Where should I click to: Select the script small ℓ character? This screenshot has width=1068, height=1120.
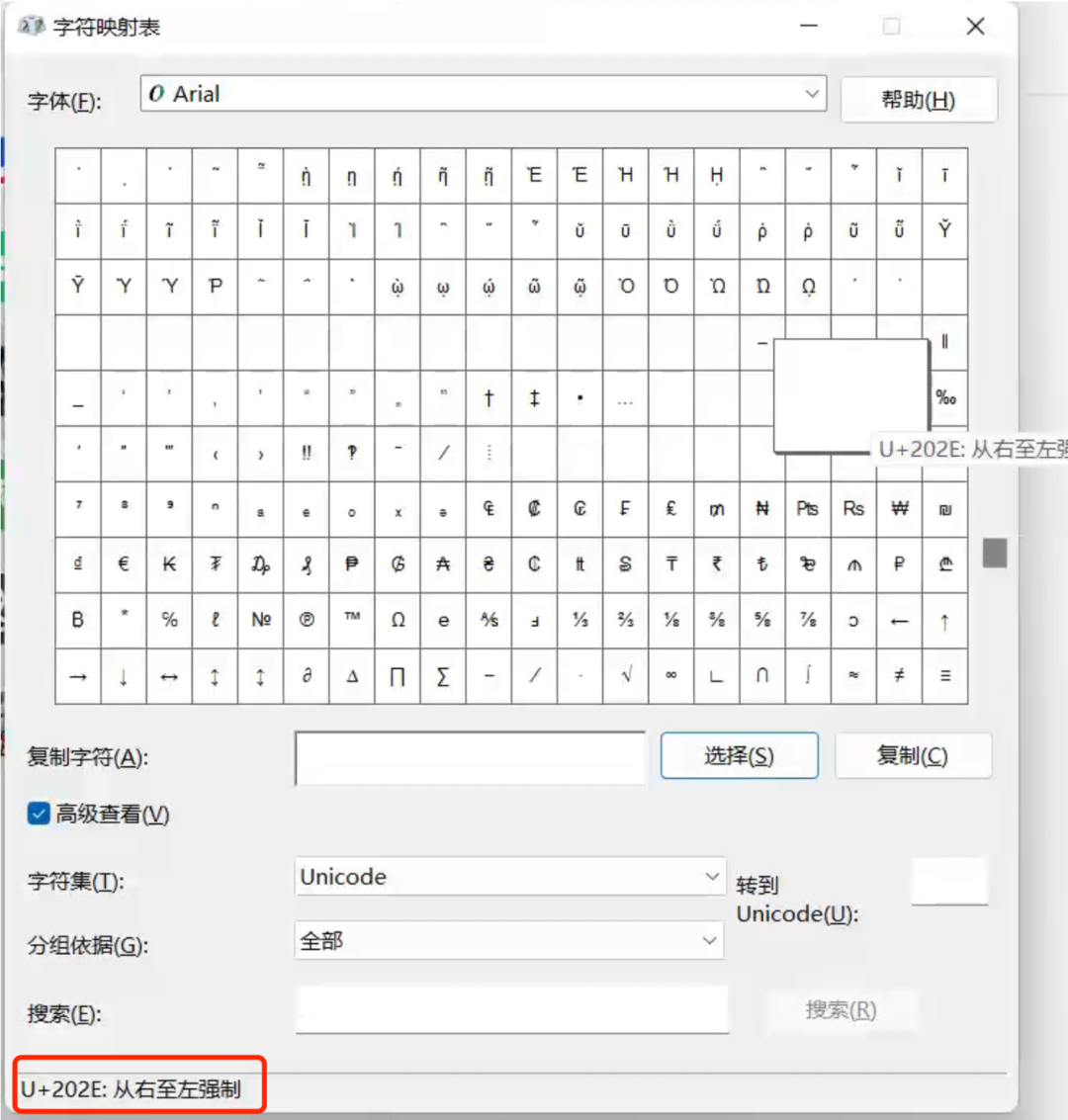click(x=215, y=620)
